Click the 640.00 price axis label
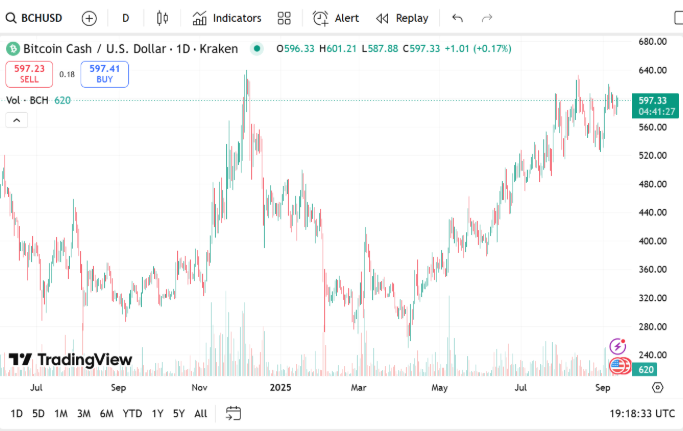 tap(652, 70)
